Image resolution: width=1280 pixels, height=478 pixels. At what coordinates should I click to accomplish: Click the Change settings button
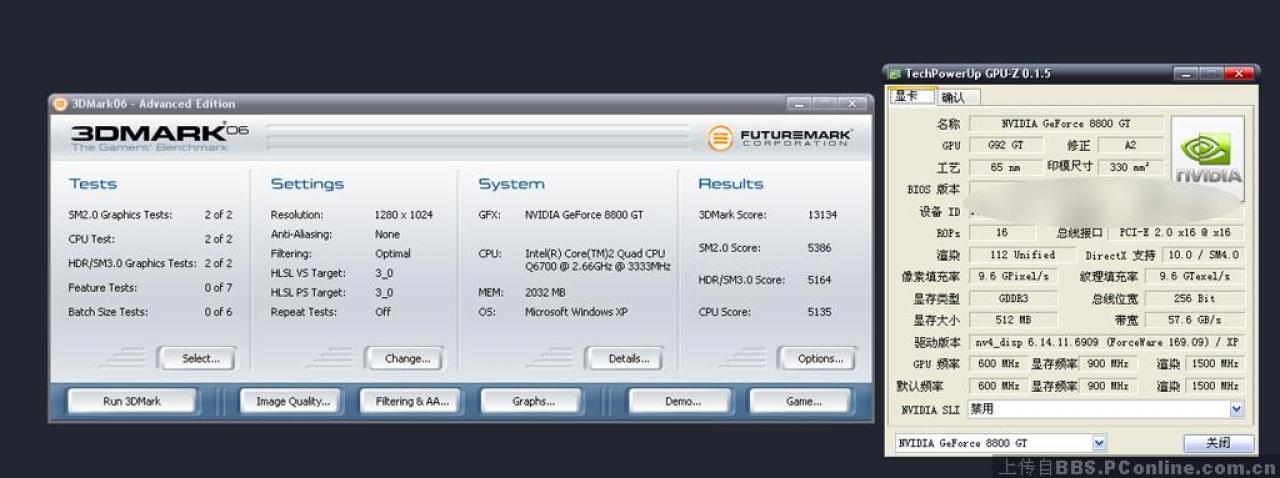(403, 358)
